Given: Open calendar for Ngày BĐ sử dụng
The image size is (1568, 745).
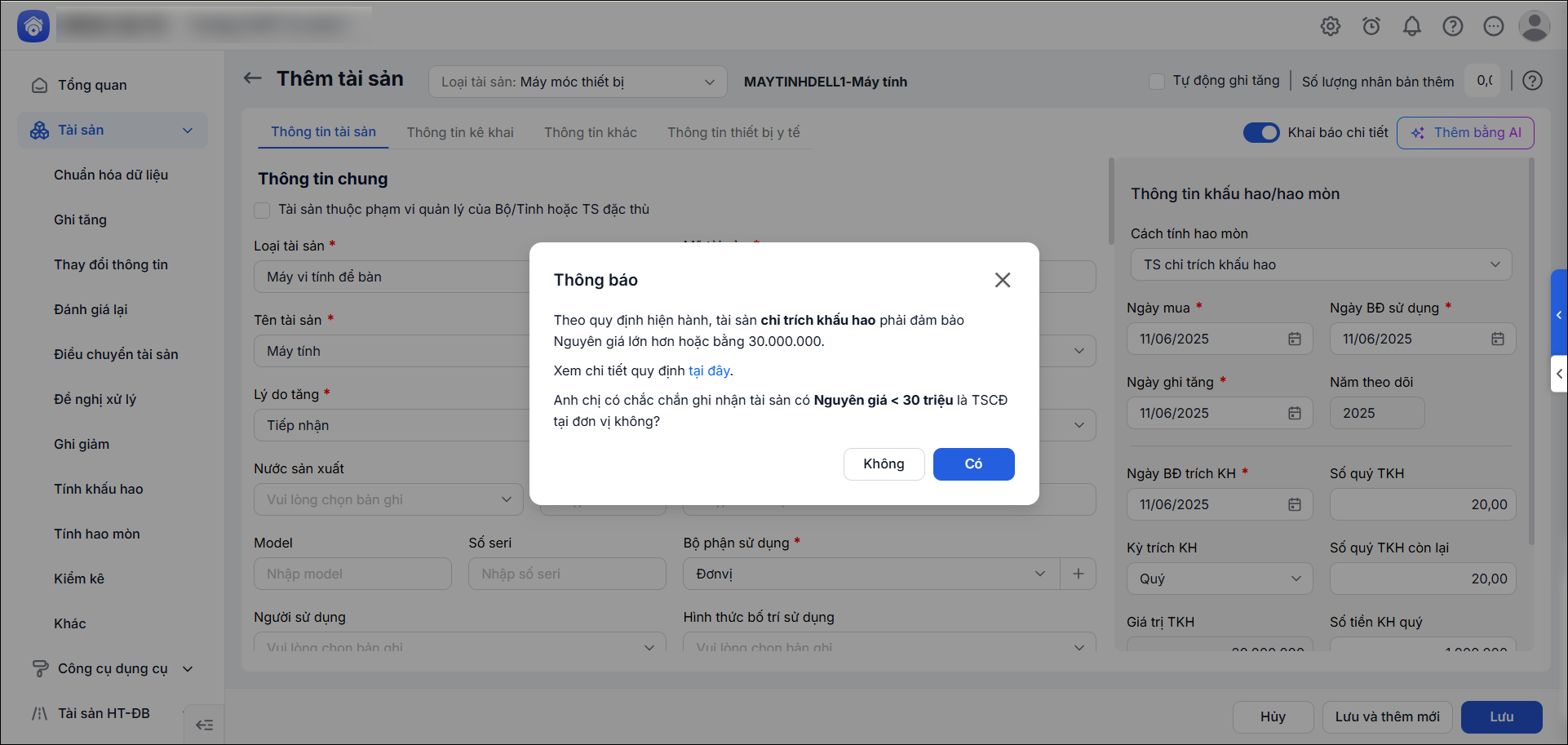Looking at the screenshot, I should point(1498,339).
